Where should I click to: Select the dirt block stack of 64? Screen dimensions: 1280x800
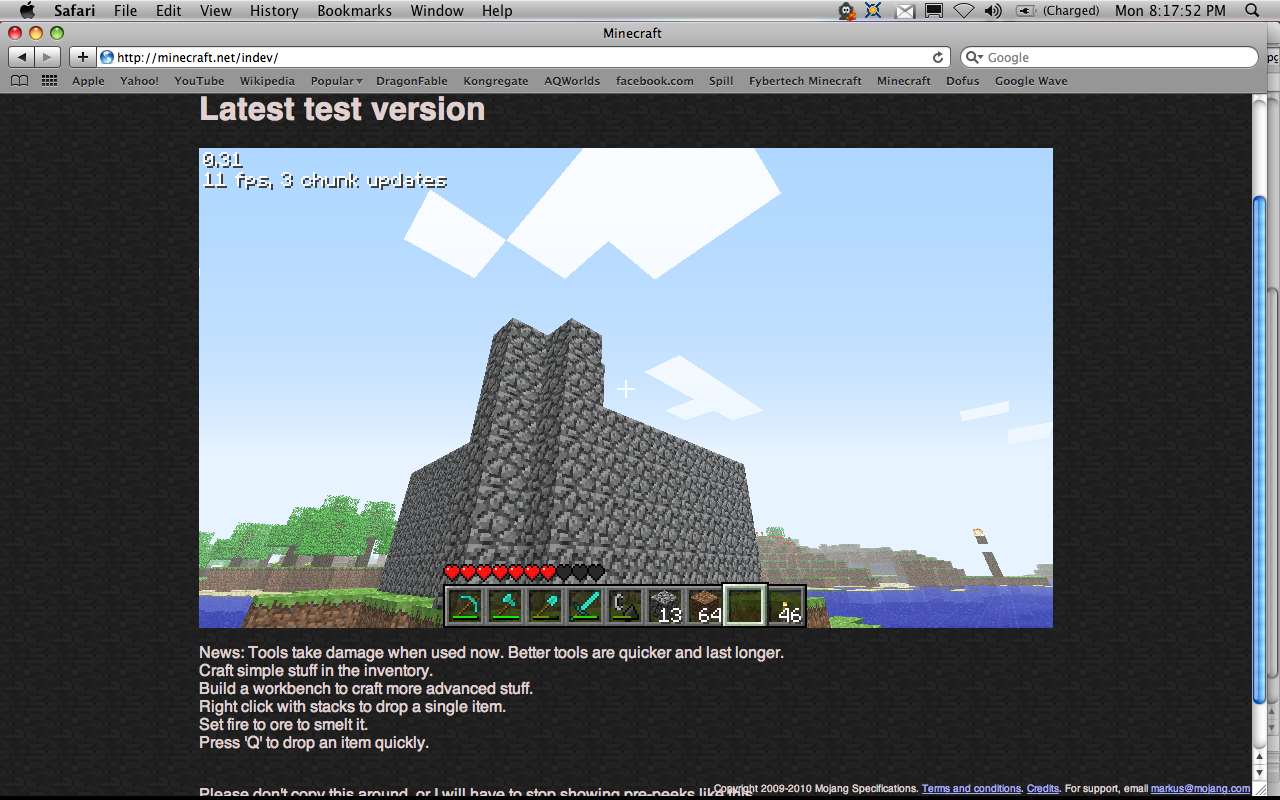705,606
